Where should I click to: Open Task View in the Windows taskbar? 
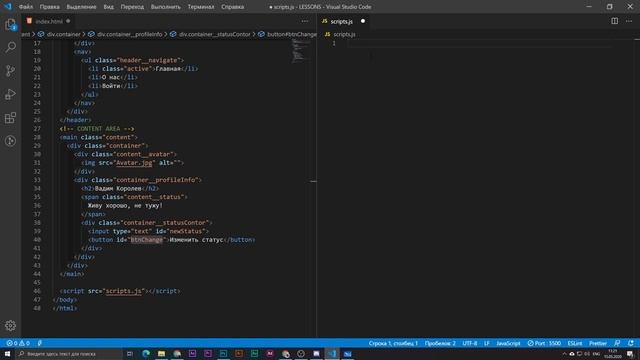pyautogui.click(x=130, y=354)
